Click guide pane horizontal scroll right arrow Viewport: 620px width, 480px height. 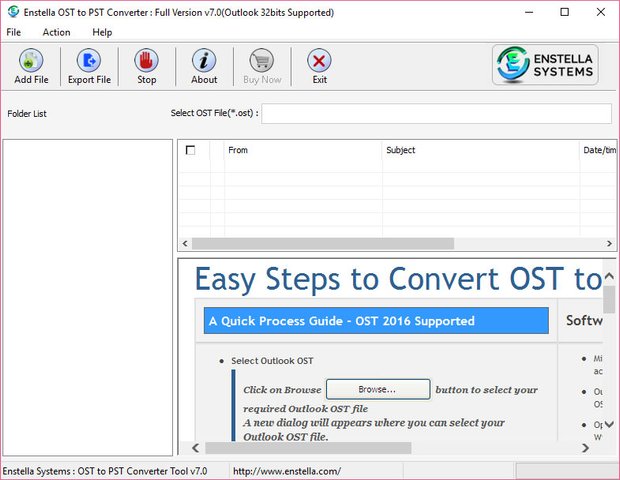click(585, 448)
